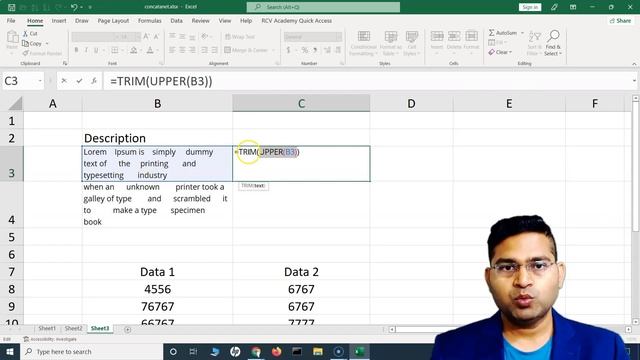Add a new sheet with plus icon

click(x=127, y=329)
